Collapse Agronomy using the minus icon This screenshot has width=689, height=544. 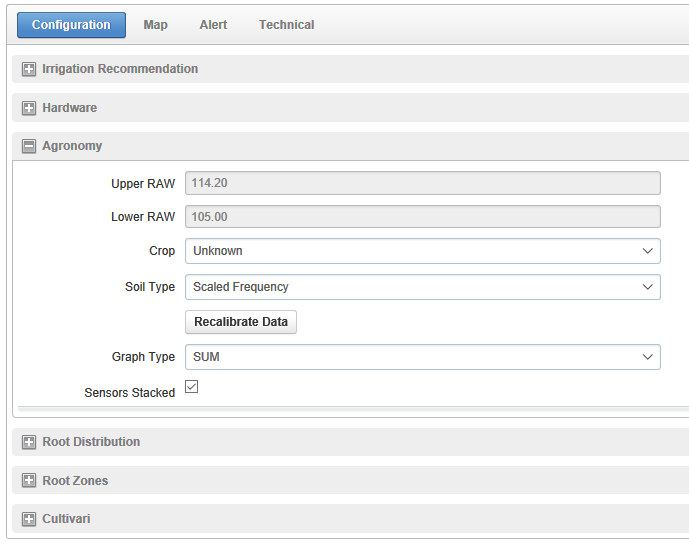pos(29,146)
